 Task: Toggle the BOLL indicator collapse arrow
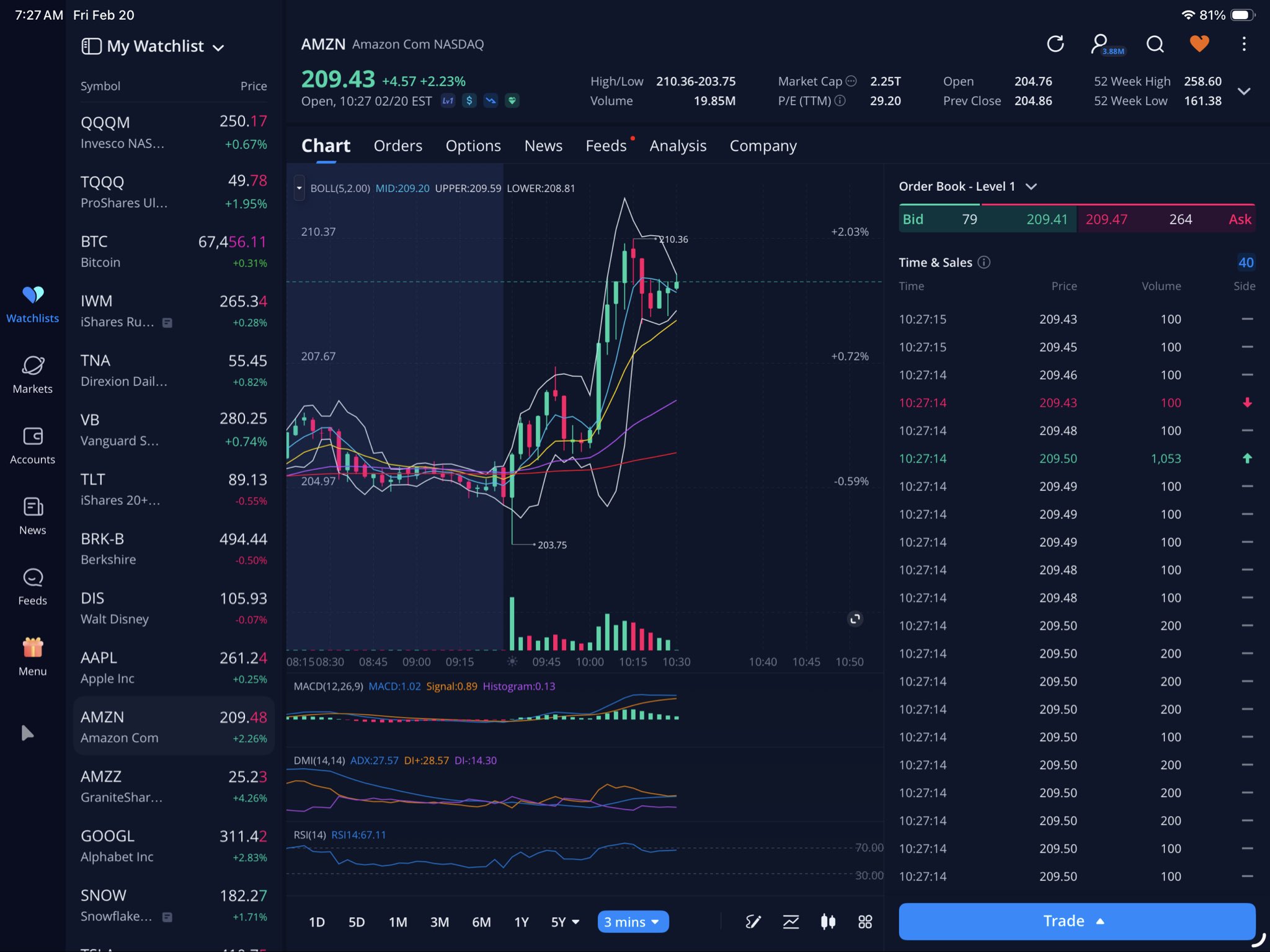coord(300,188)
